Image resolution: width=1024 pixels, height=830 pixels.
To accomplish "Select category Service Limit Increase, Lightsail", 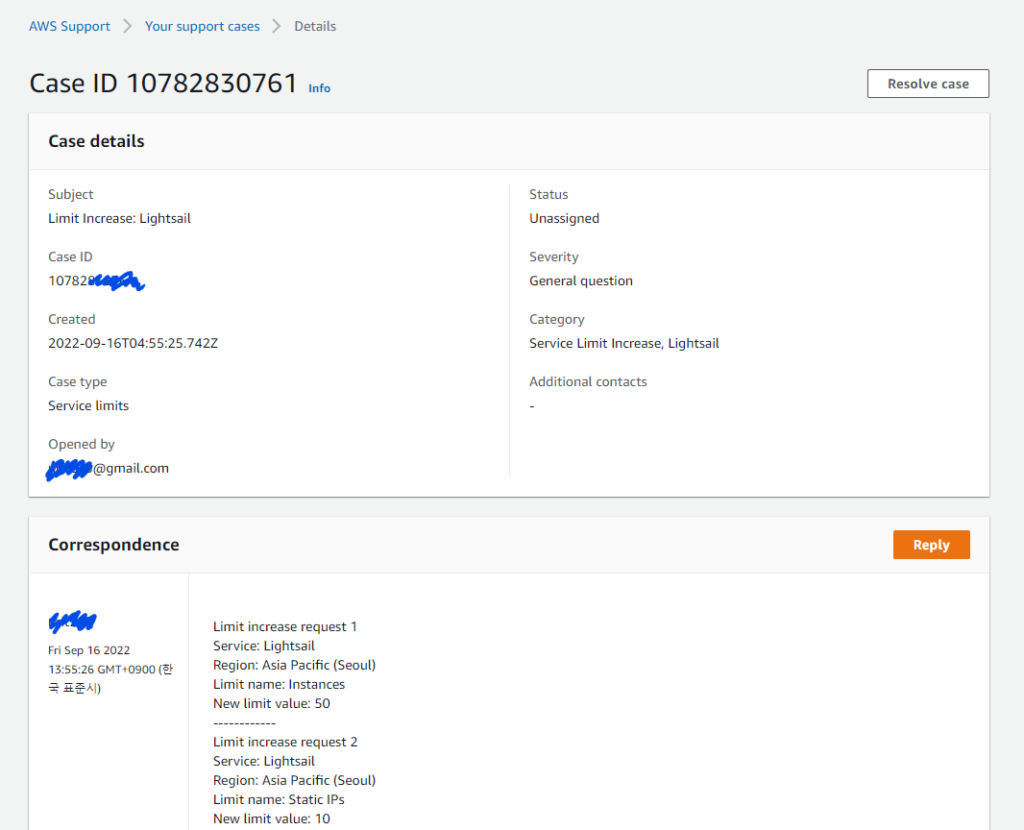I will tap(624, 343).
